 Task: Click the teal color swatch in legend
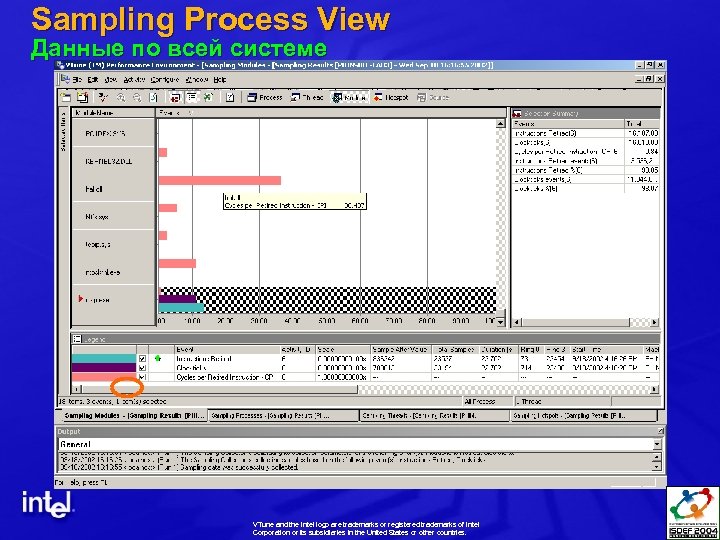tap(104, 359)
